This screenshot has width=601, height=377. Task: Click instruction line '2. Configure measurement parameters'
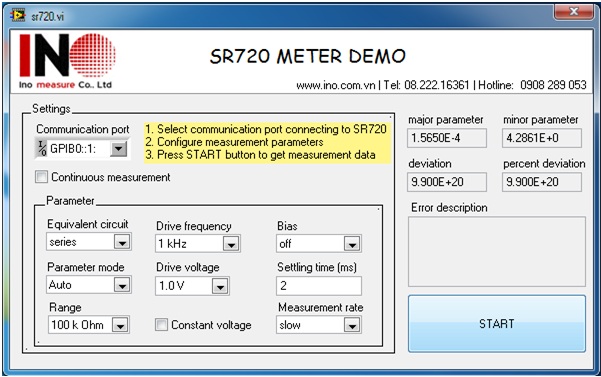pos(234,142)
